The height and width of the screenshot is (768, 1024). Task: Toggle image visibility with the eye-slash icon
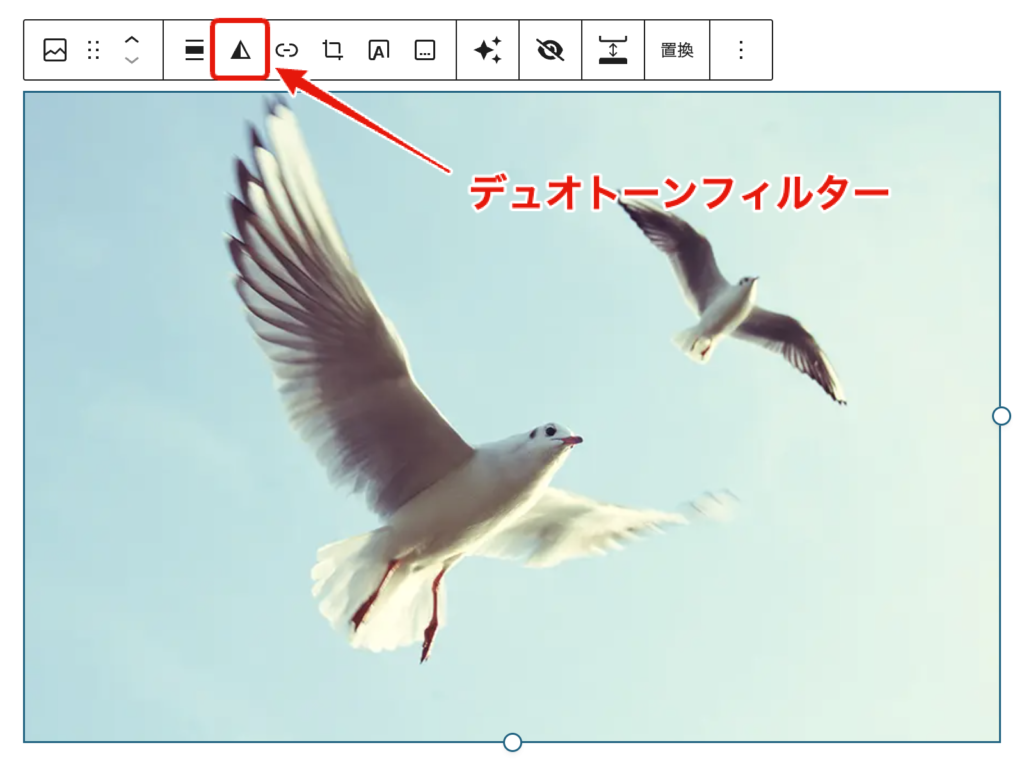click(x=550, y=48)
